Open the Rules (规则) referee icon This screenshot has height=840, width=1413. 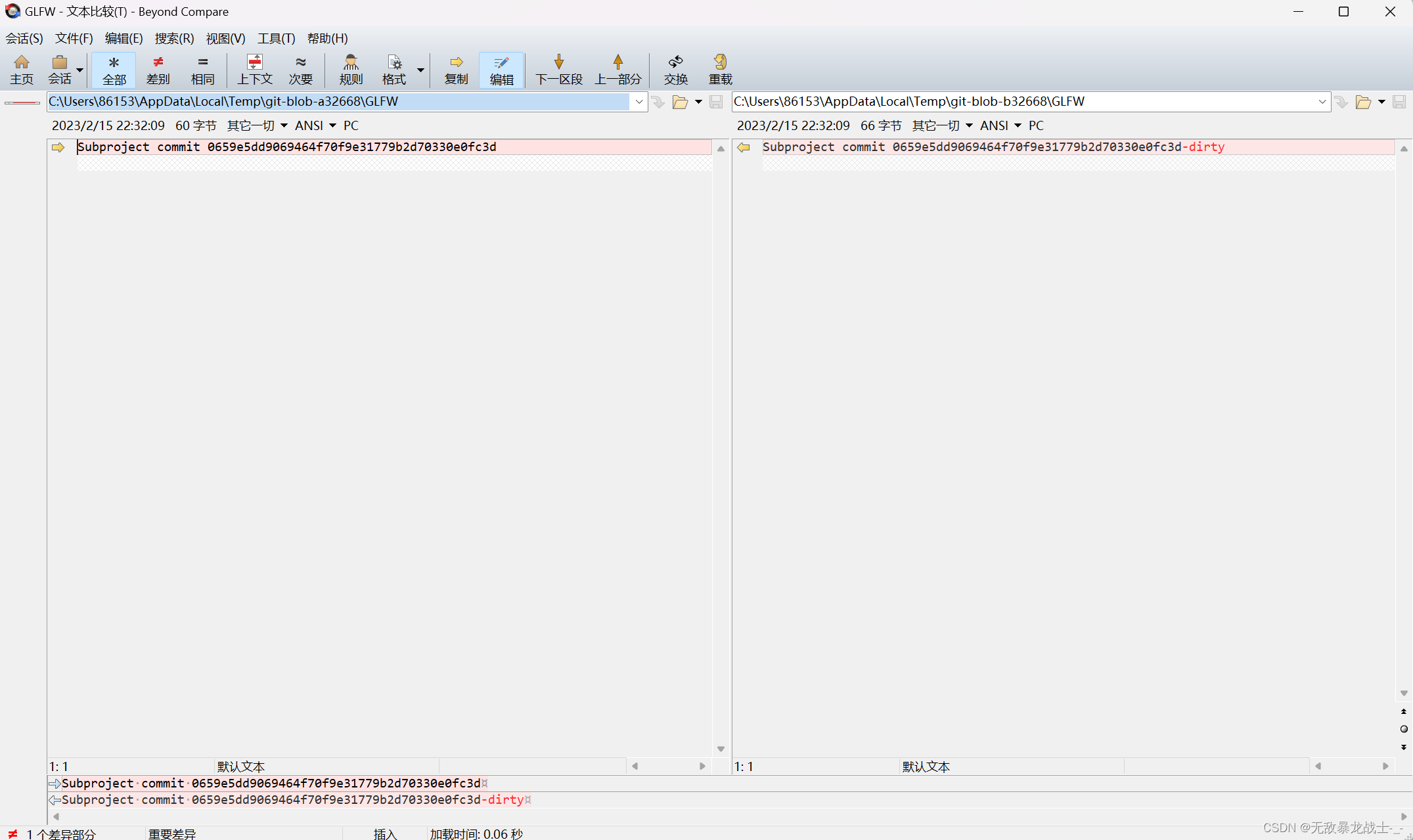(x=351, y=70)
